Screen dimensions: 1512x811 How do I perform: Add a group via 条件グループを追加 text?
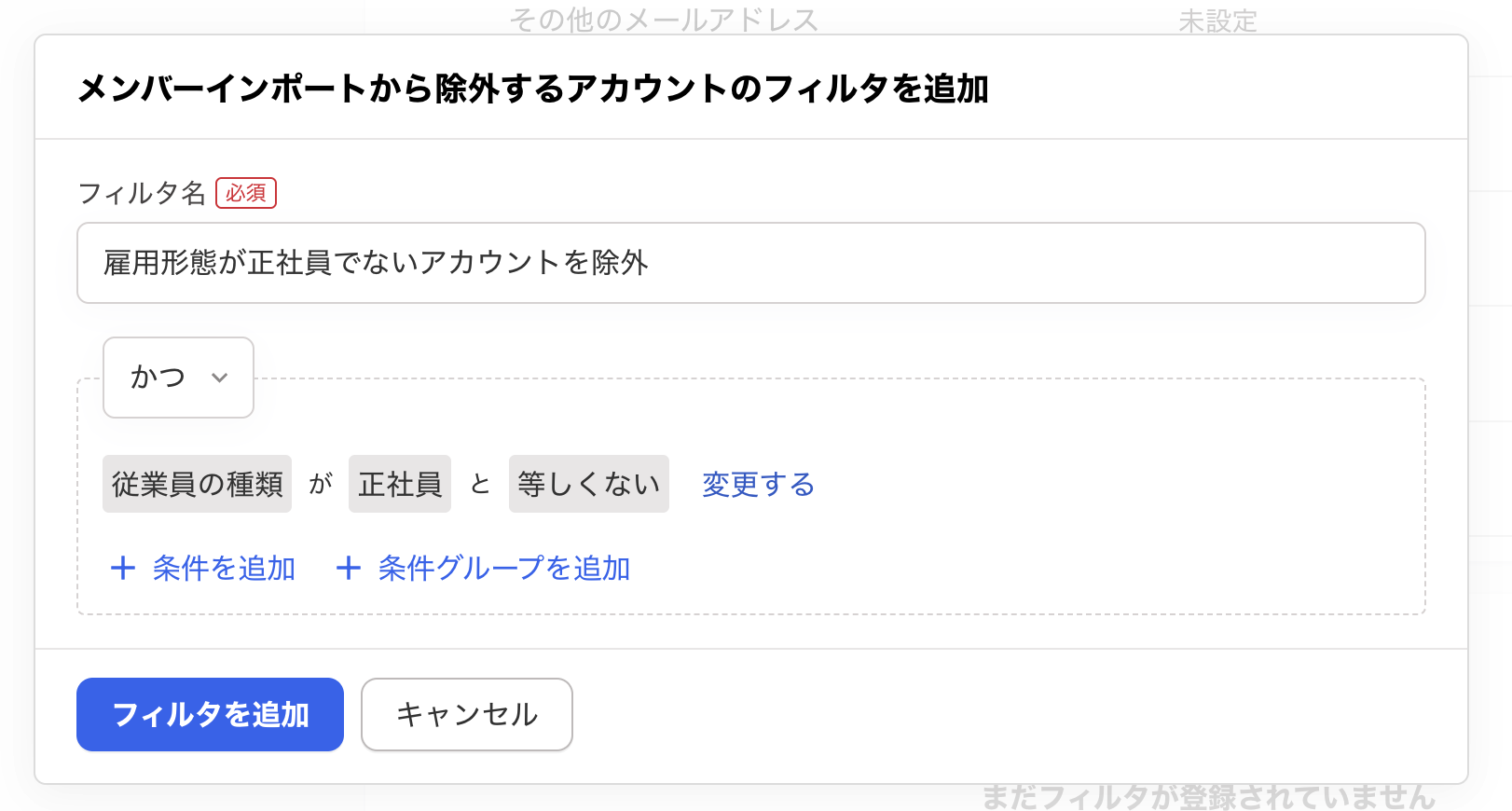pyautogui.click(x=503, y=568)
